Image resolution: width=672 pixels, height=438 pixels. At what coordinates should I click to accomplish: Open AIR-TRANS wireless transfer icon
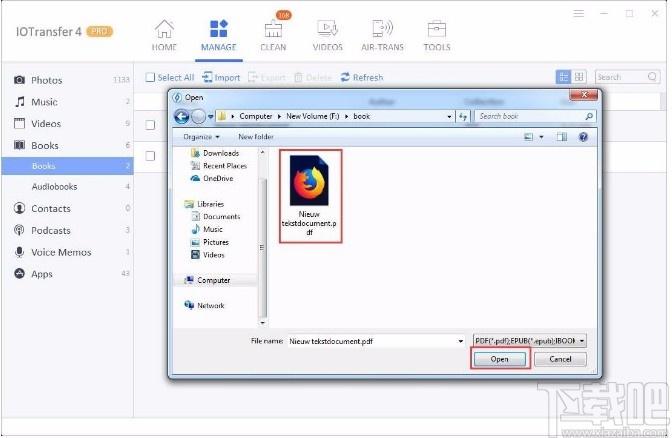[x=382, y=29]
